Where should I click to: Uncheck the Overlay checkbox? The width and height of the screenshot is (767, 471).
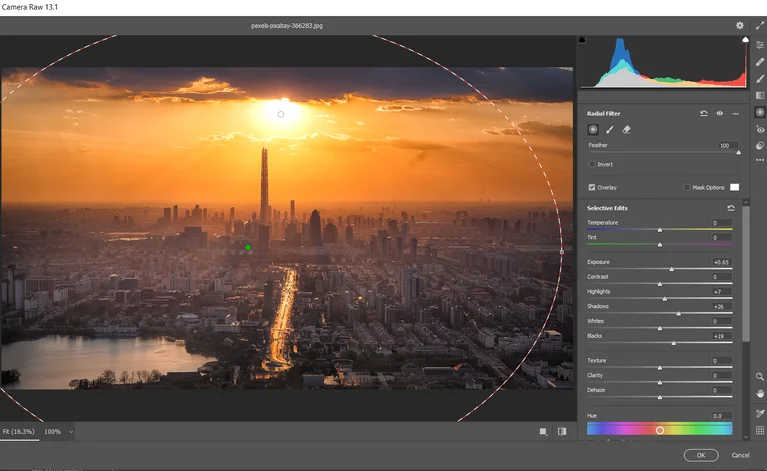pyautogui.click(x=592, y=187)
